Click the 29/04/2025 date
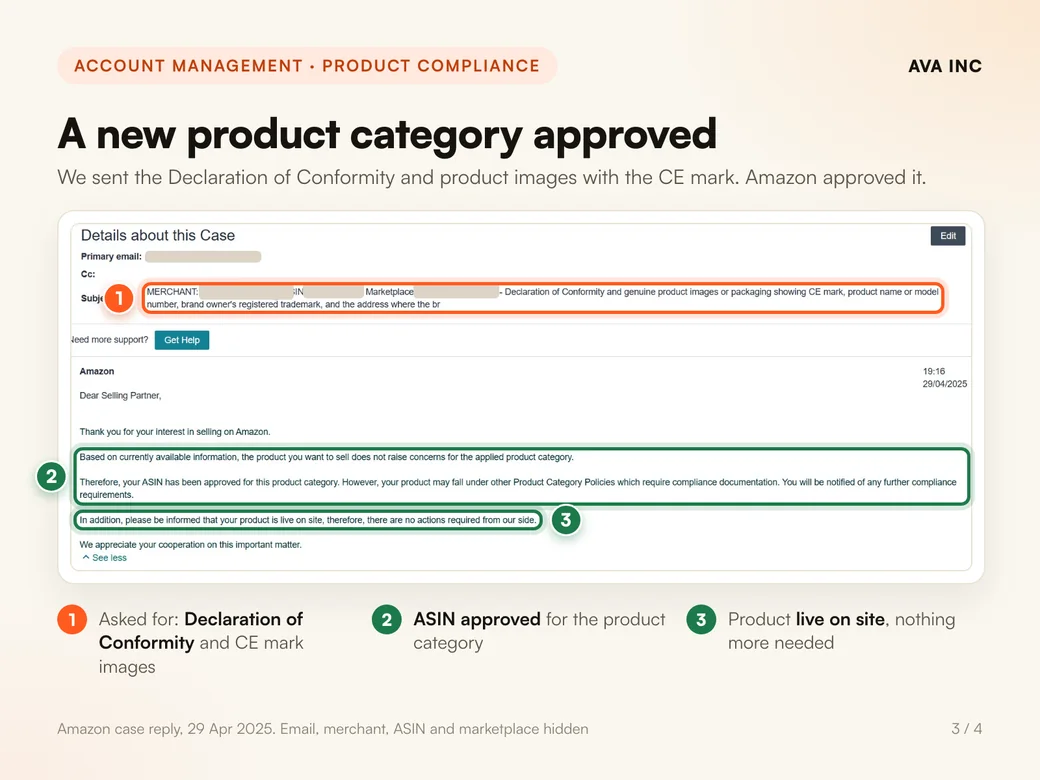The width and height of the screenshot is (1040, 780). (x=944, y=384)
